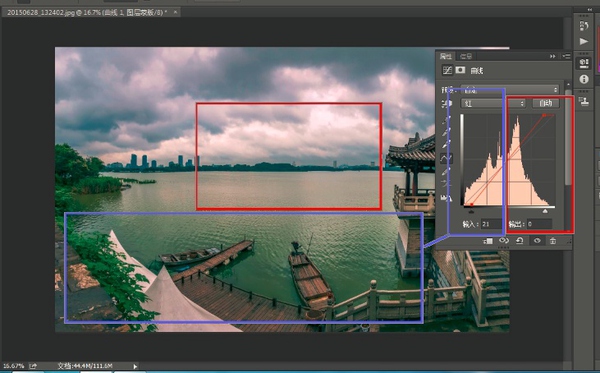600x373 pixels.
Task: Switch to the 信息 (Info) panel tab
Action: pyautogui.click(x=466, y=56)
